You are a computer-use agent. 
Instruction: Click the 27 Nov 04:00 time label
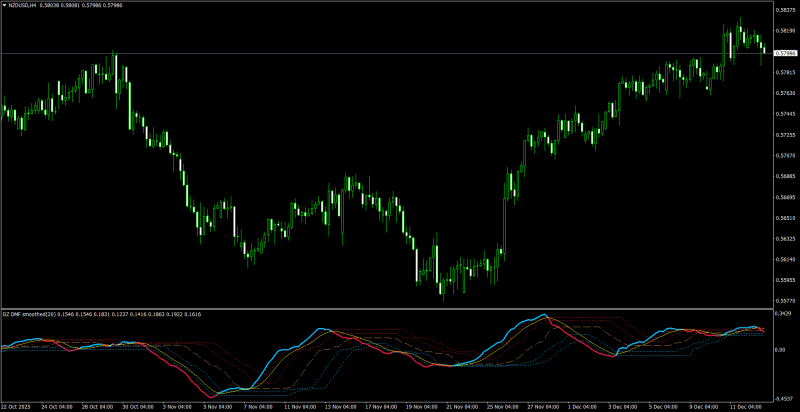pyautogui.click(x=545, y=407)
